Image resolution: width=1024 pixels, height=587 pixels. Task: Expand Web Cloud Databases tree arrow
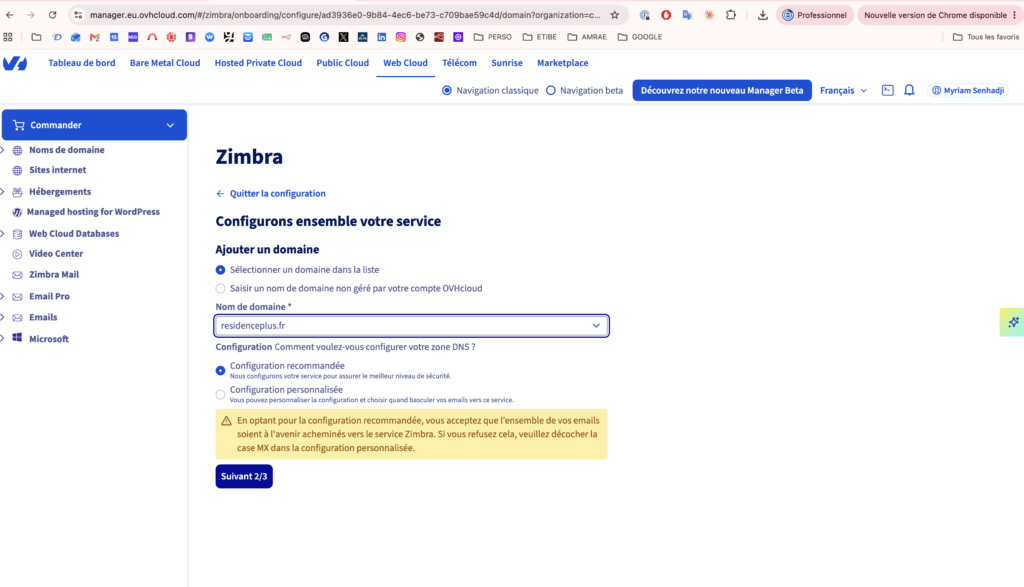[x=3, y=233]
